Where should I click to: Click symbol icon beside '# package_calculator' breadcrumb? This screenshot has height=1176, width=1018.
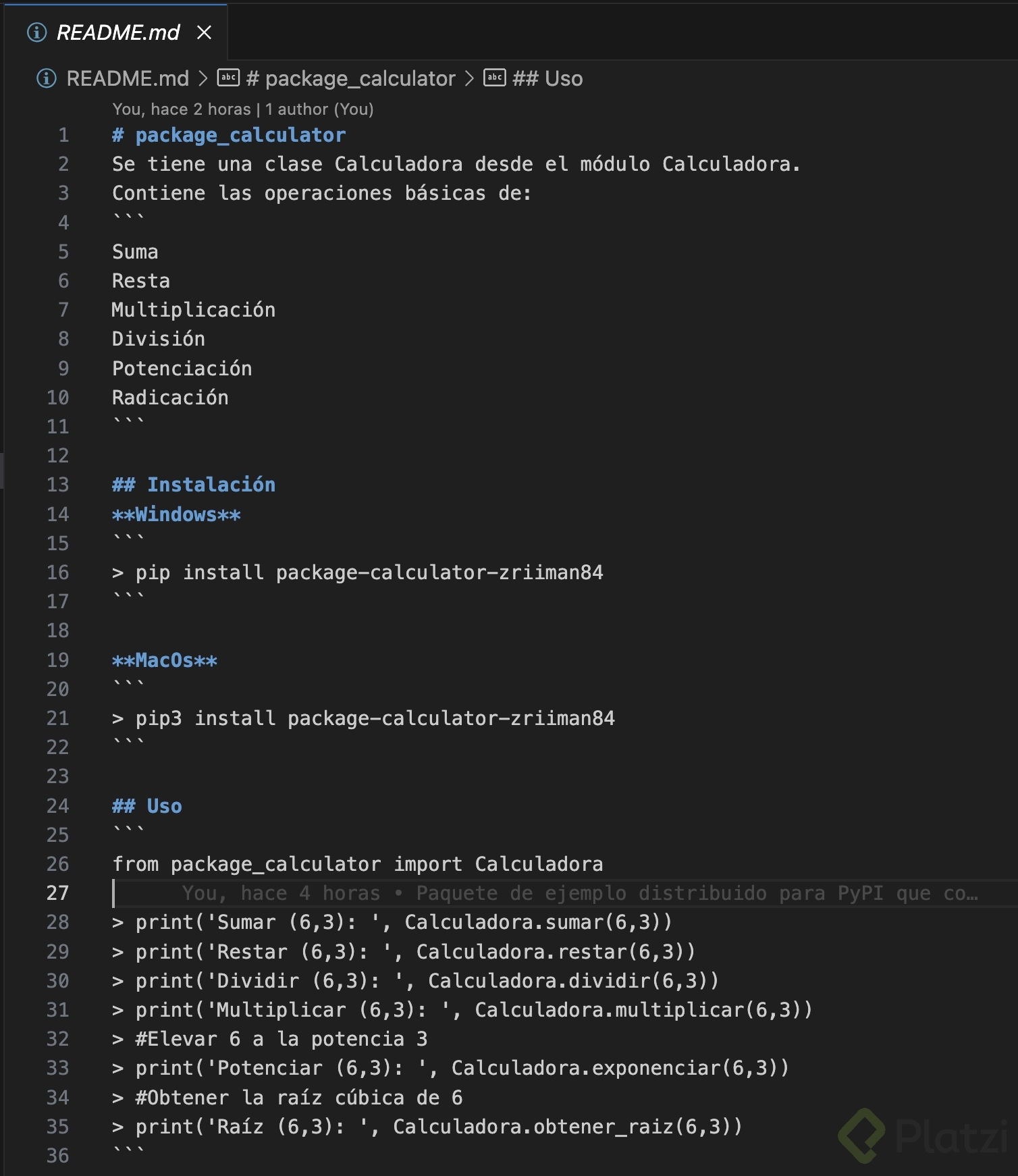(x=228, y=78)
